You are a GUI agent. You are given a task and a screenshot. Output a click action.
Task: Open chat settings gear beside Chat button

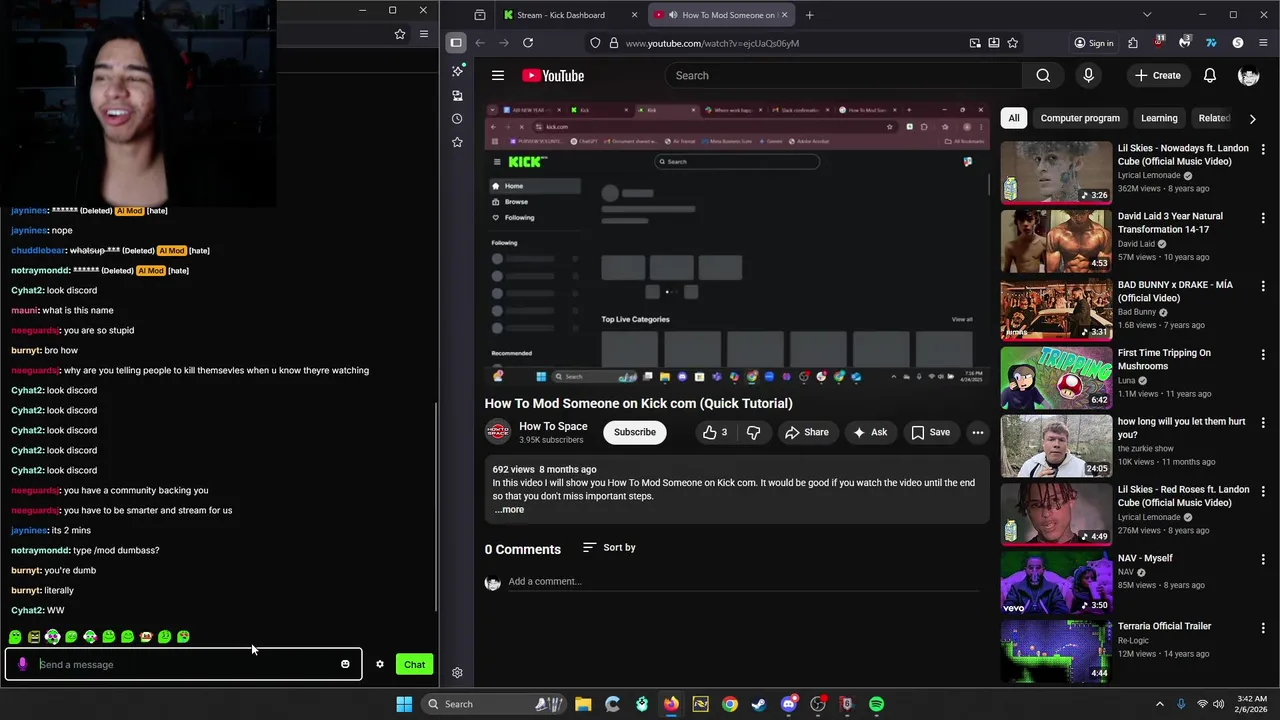point(380,664)
